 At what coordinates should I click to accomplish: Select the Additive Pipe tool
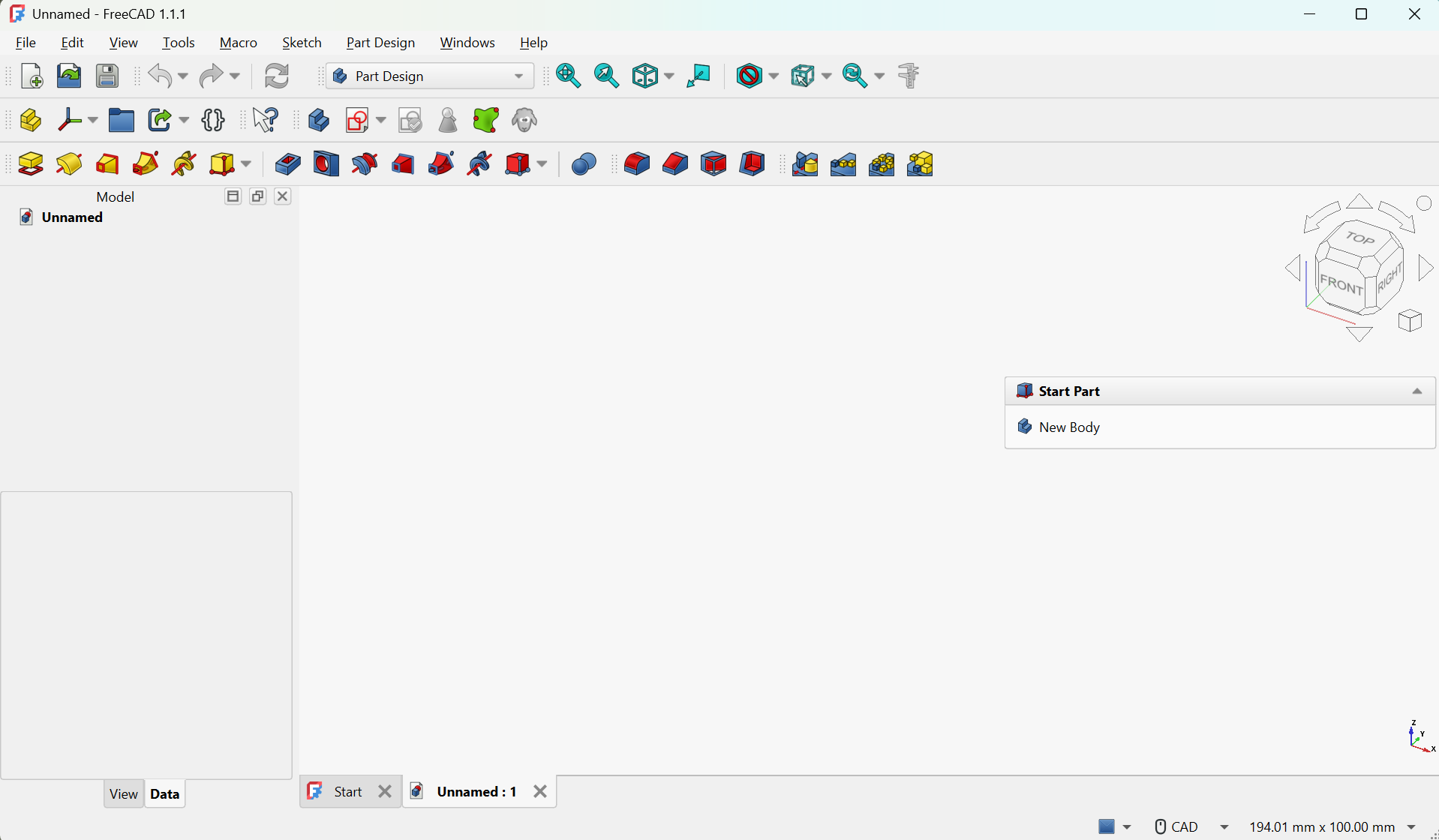tap(146, 163)
